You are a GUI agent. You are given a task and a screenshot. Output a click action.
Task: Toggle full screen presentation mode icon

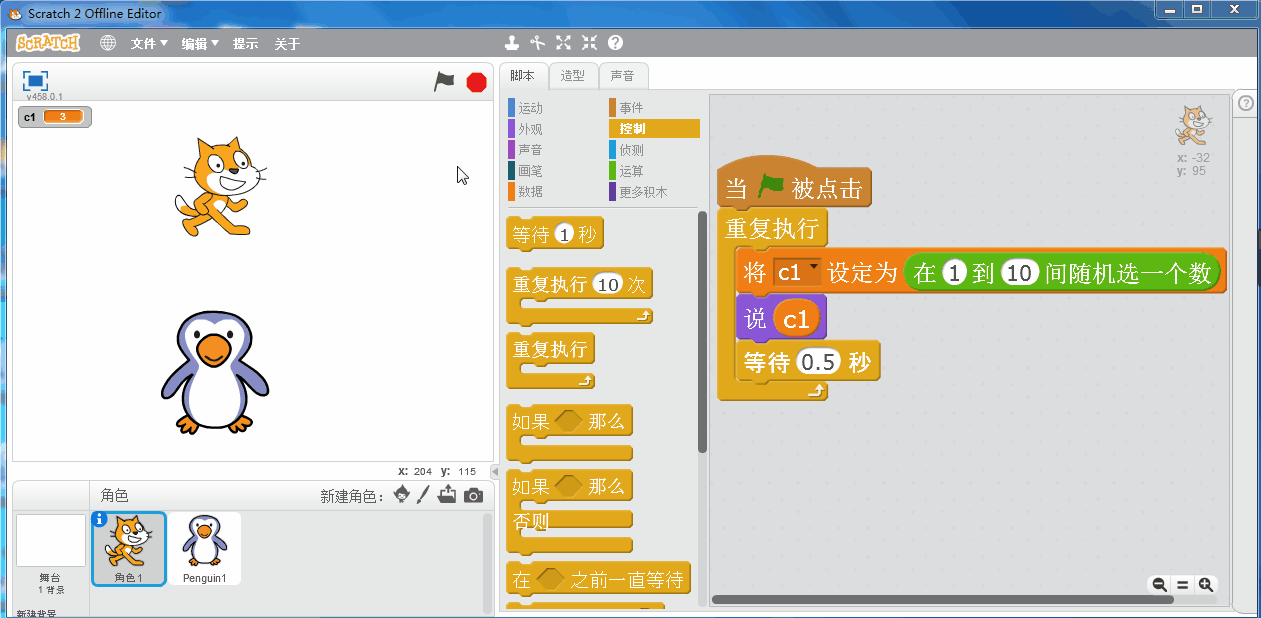[35, 81]
